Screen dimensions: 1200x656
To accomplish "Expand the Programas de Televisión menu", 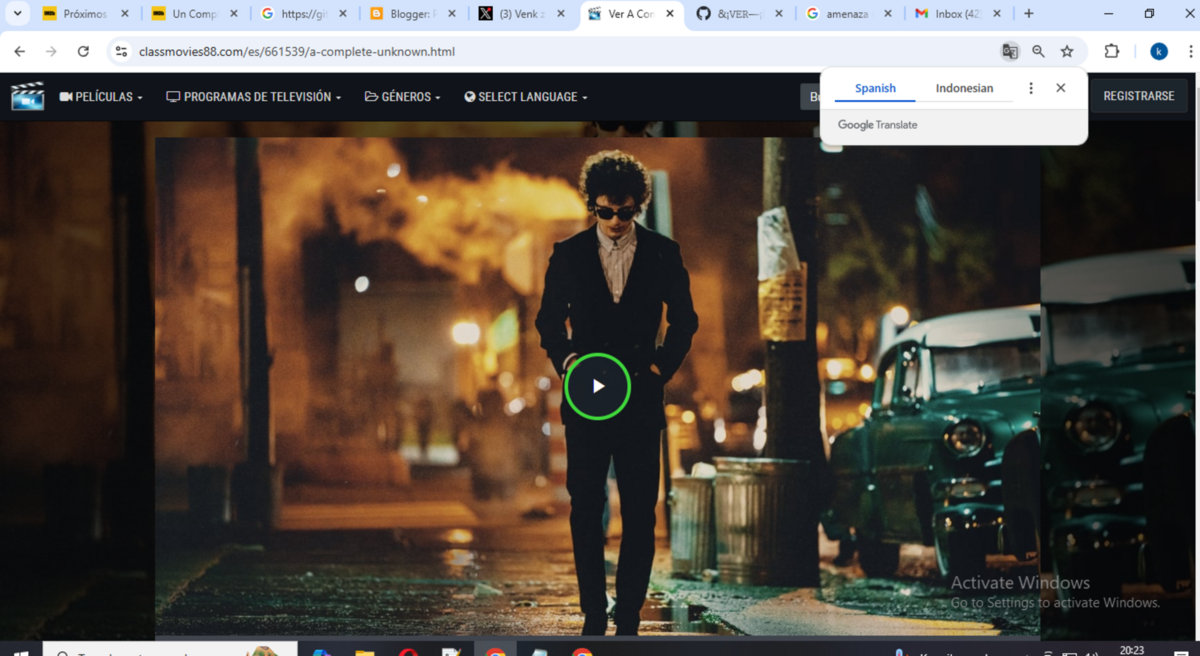I will click(254, 97).
